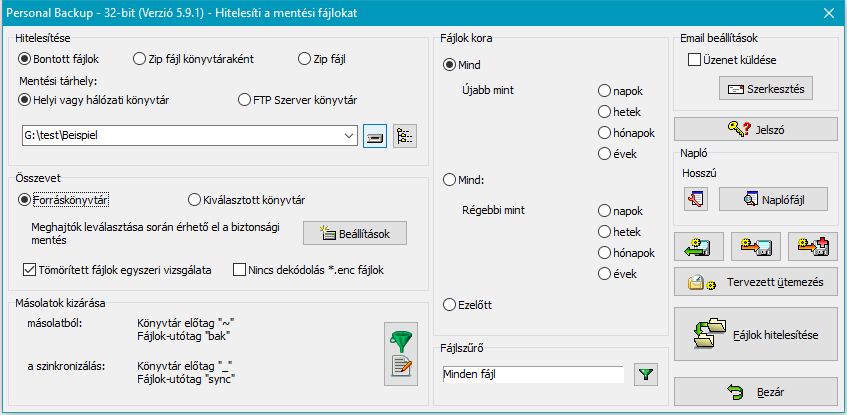This screenshot has width=847, height=415.
Task: Click the Minden fájl filter field
Action: click(x=532, y=374)
